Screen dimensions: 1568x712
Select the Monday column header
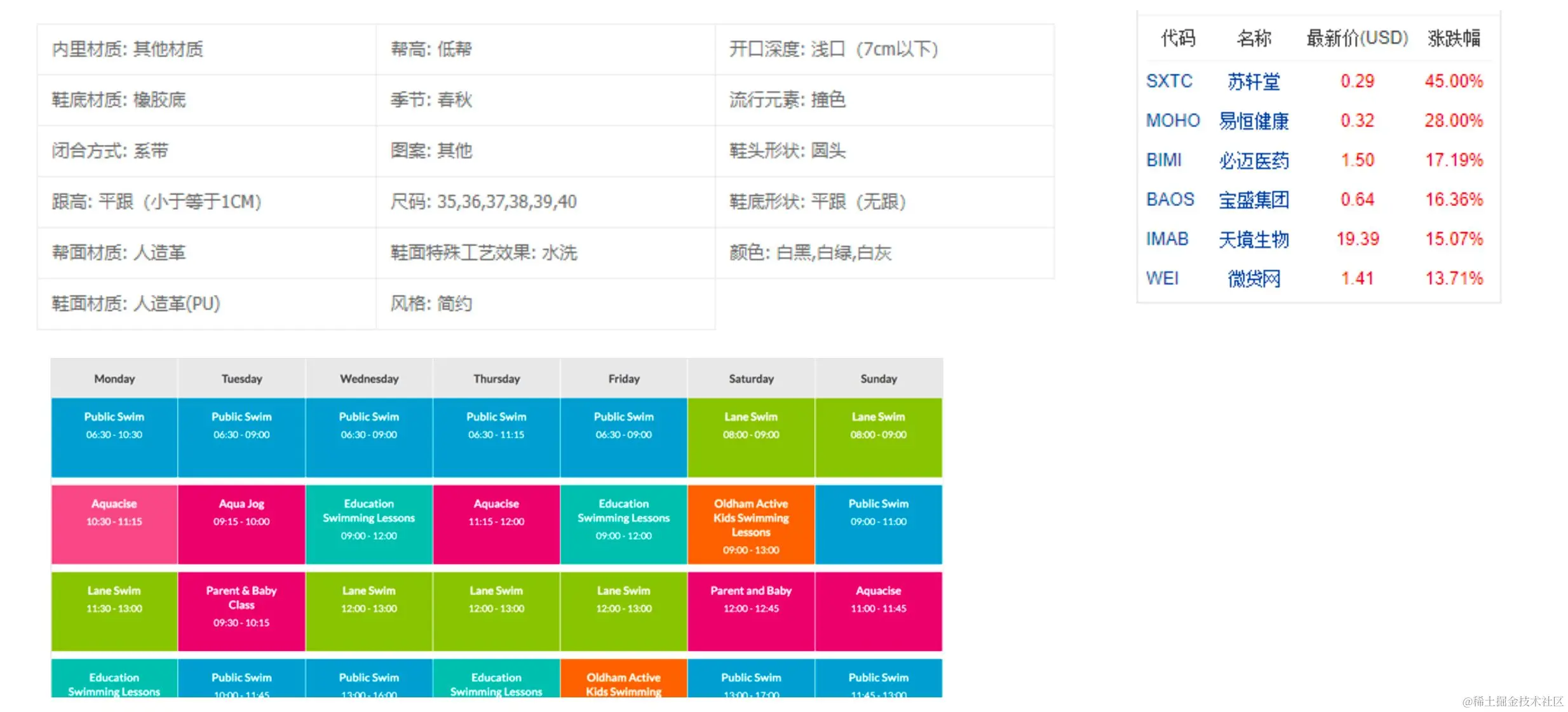(x=114, y=379)
